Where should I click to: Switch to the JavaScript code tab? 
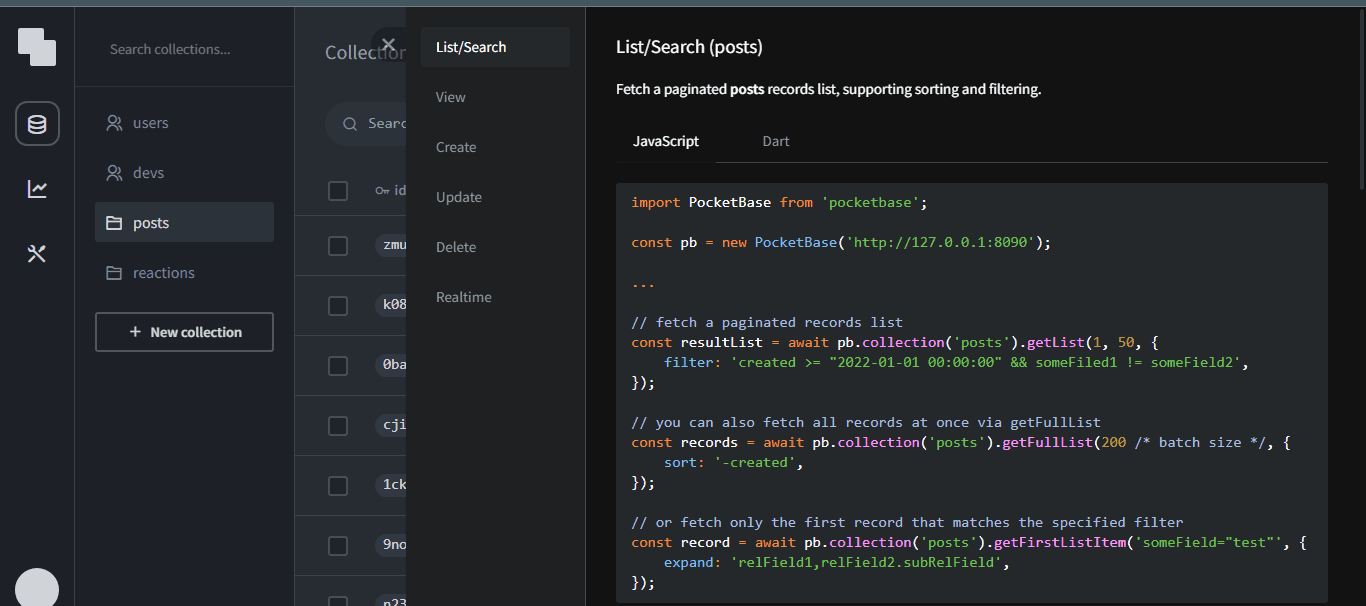[x=666, y=141]
